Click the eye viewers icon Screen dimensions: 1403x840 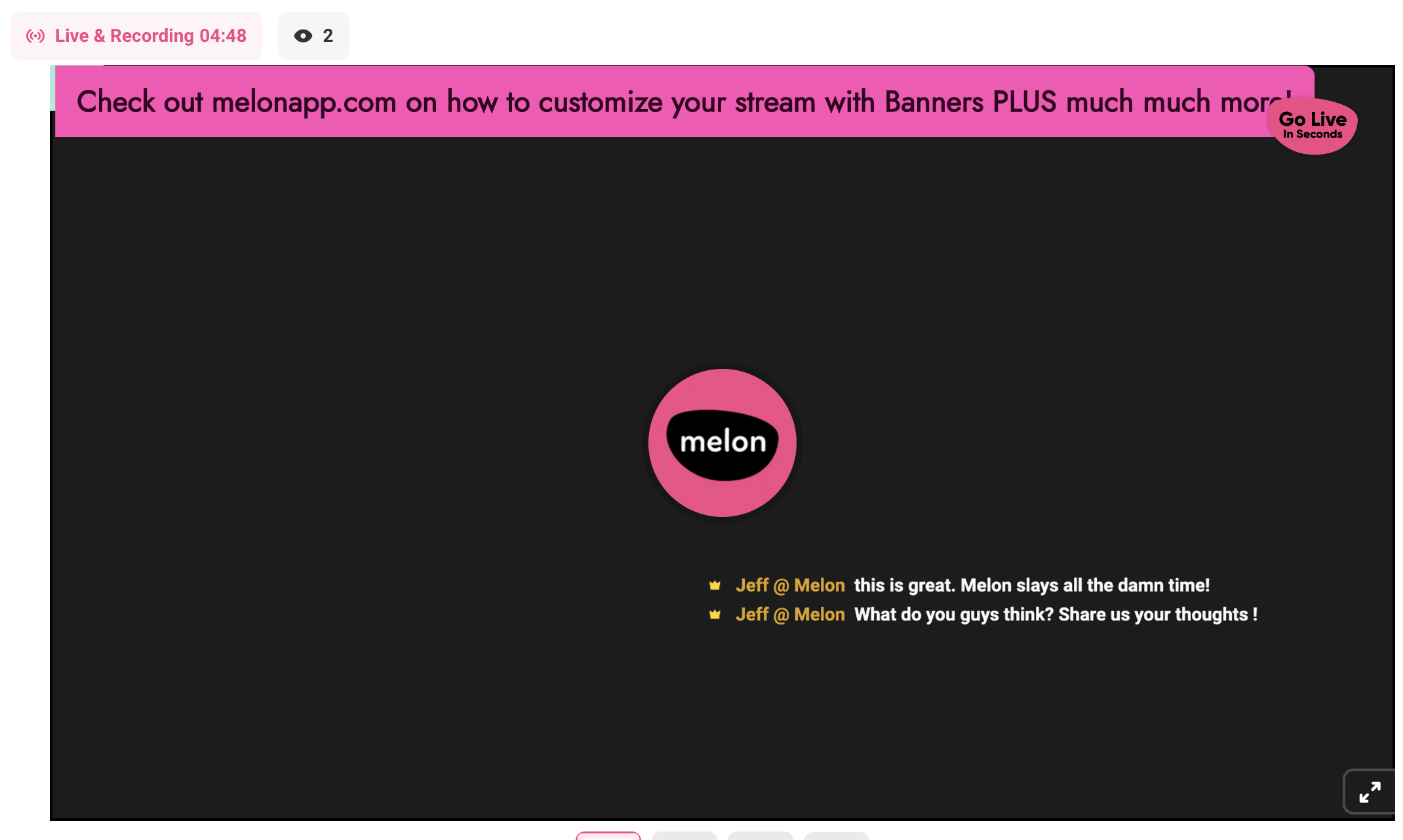tap(303, 36)
